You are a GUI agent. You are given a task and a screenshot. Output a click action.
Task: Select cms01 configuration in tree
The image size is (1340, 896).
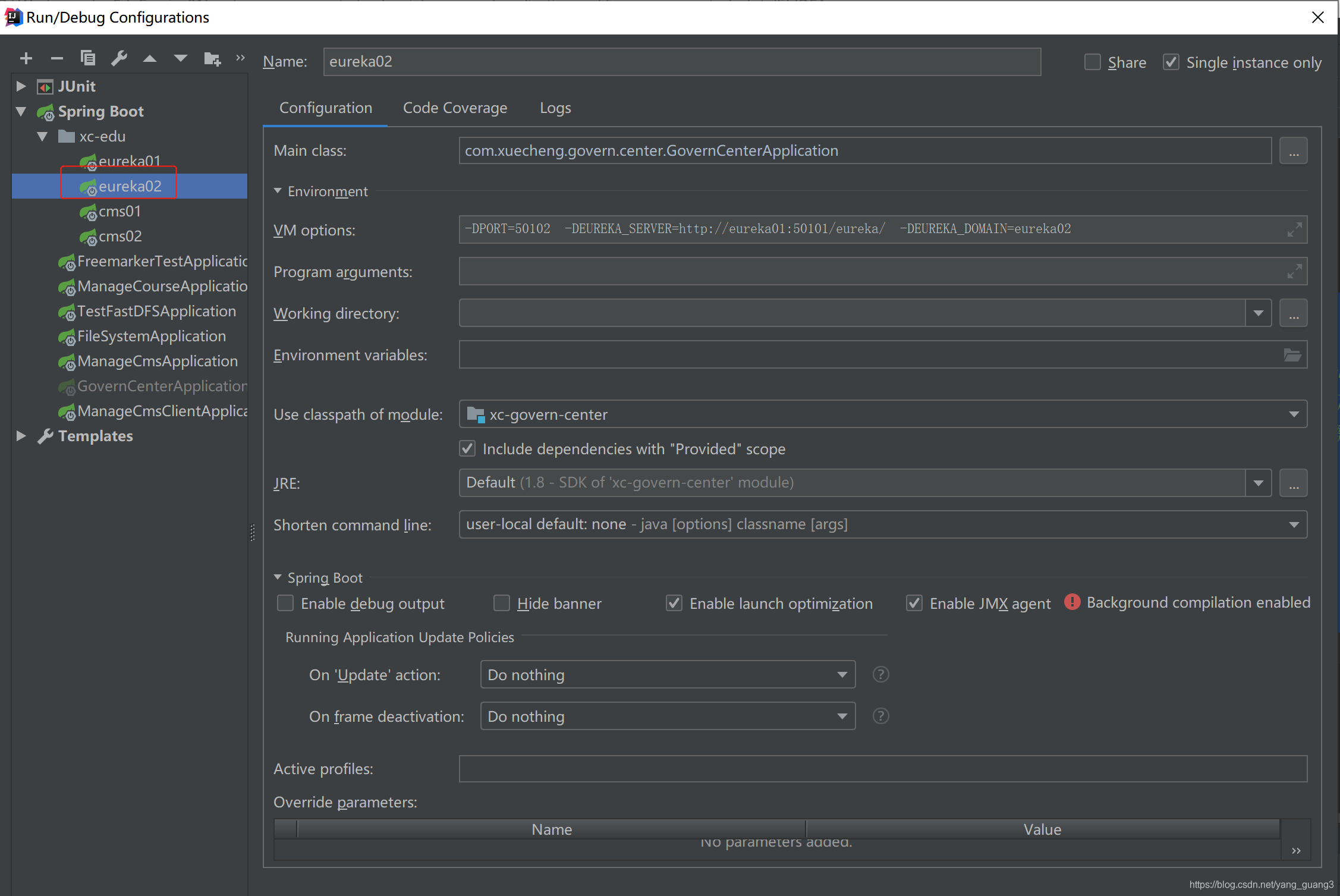click(119, 211)
